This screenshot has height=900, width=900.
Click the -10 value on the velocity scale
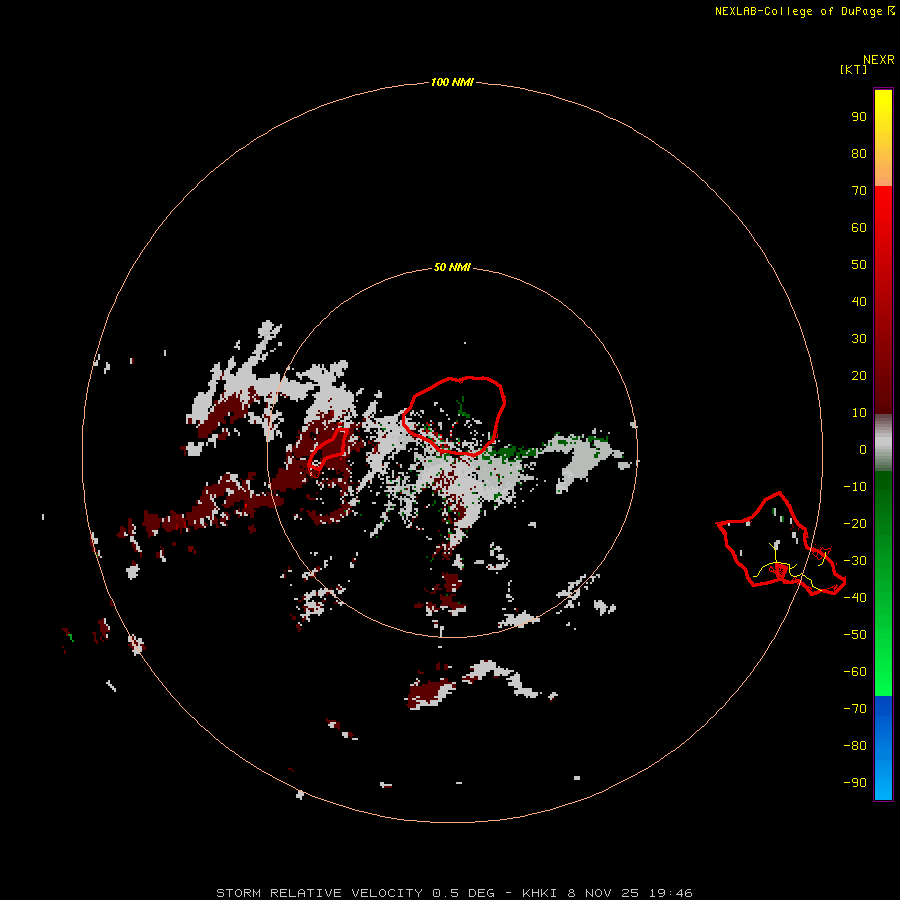855,487
